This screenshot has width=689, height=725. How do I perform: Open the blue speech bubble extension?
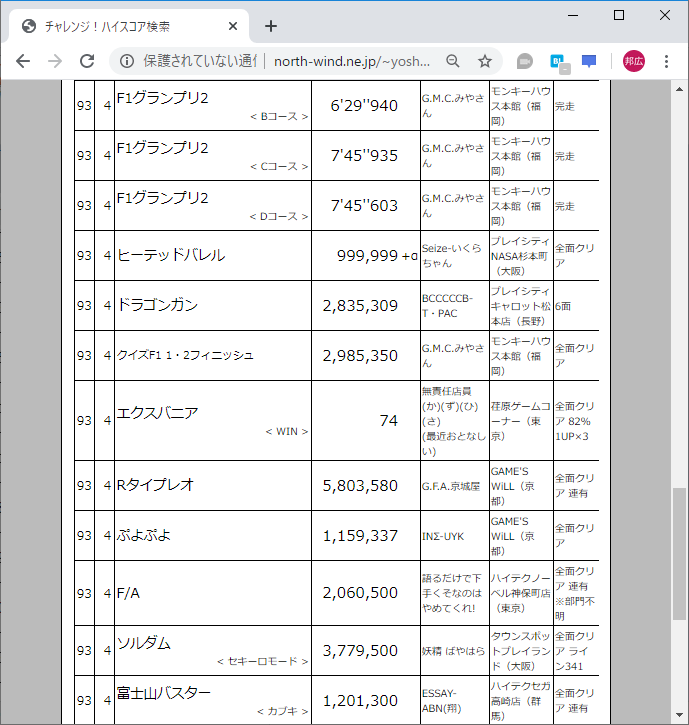coord(589,61)
